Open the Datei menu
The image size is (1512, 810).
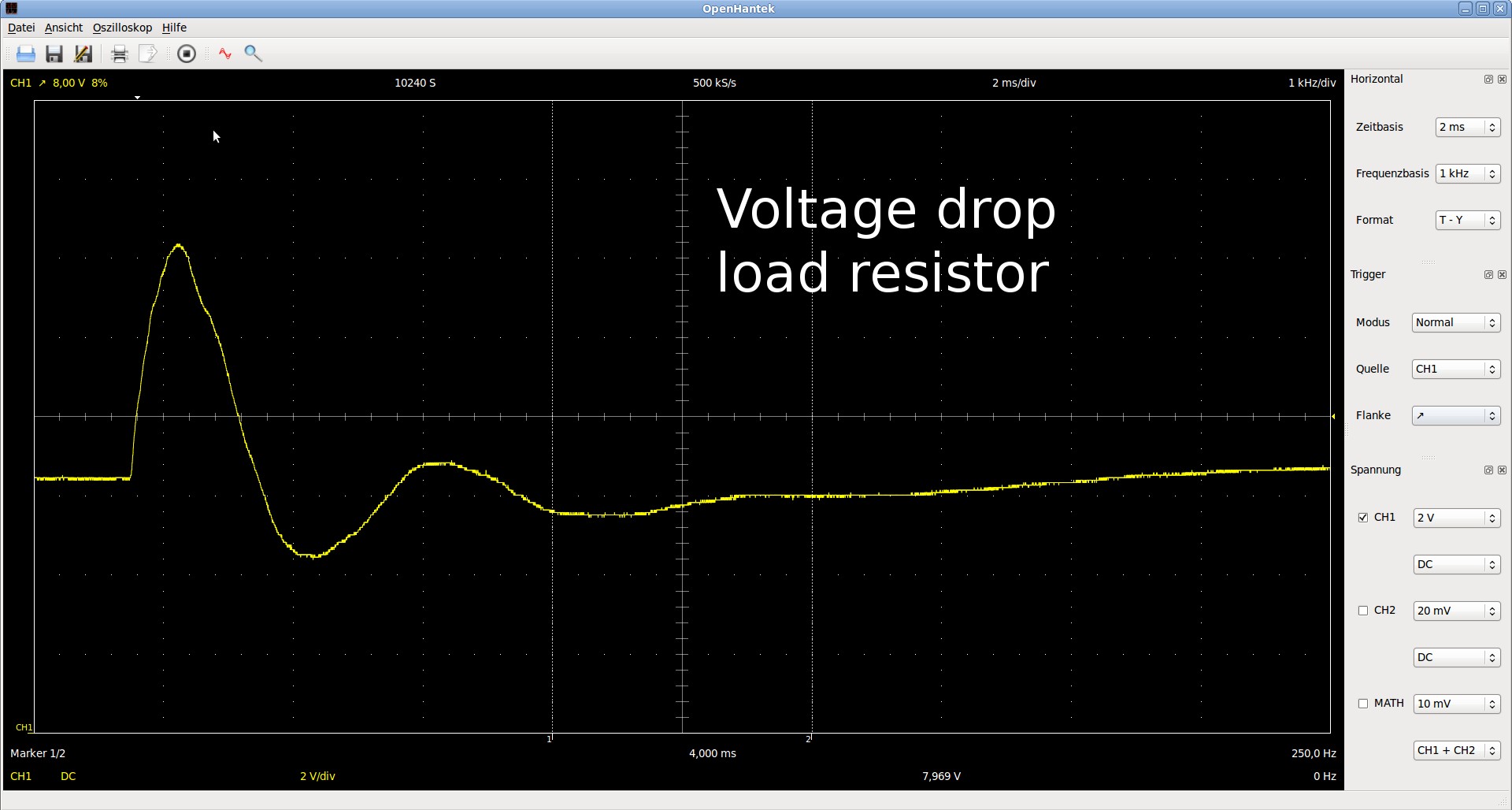(x=21, y=28)
